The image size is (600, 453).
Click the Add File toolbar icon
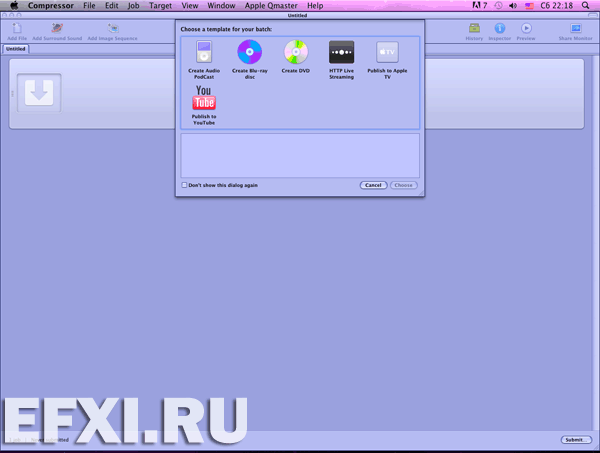pyautogui.click(x=17, y=29)
